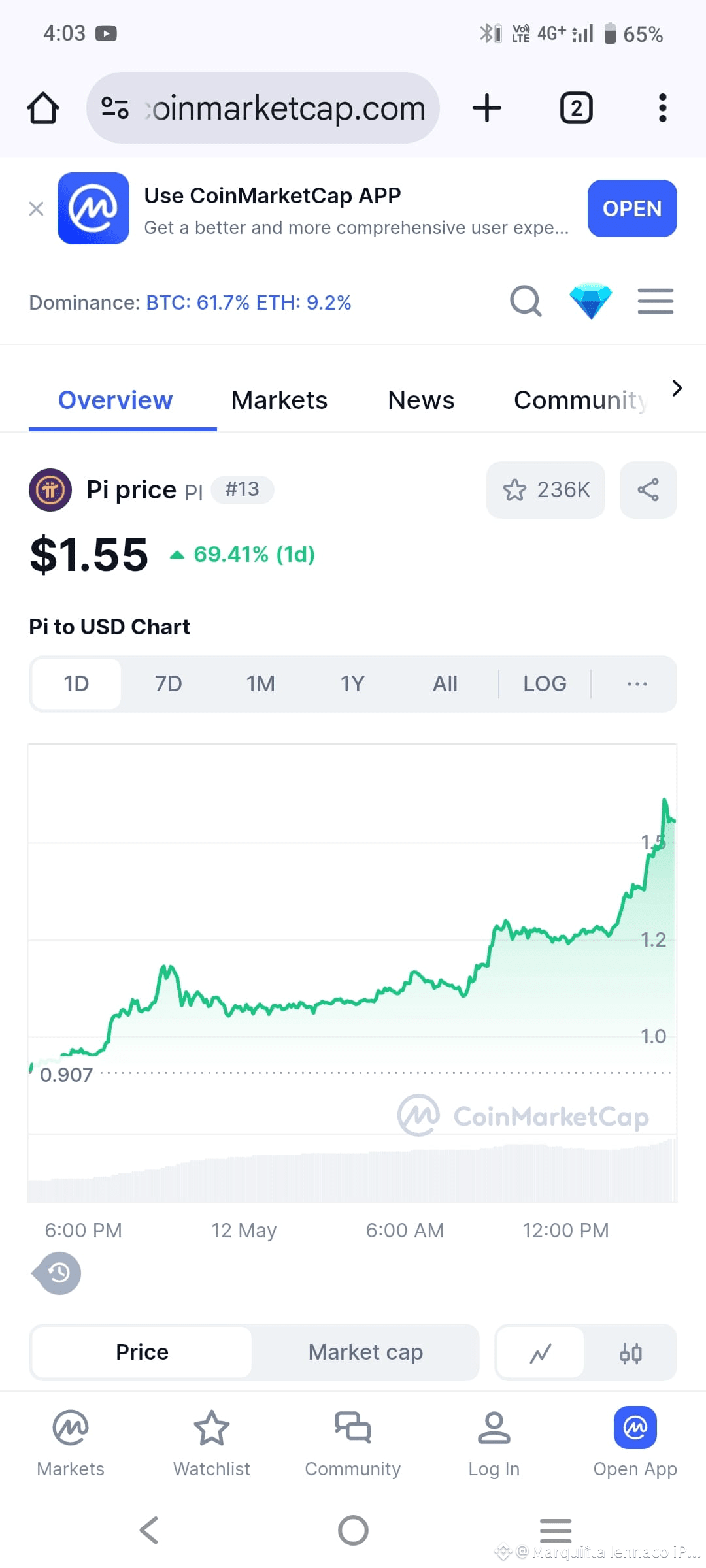Open browser three-dot overflow menu
Screen dimensions: 706x1568
662,108
